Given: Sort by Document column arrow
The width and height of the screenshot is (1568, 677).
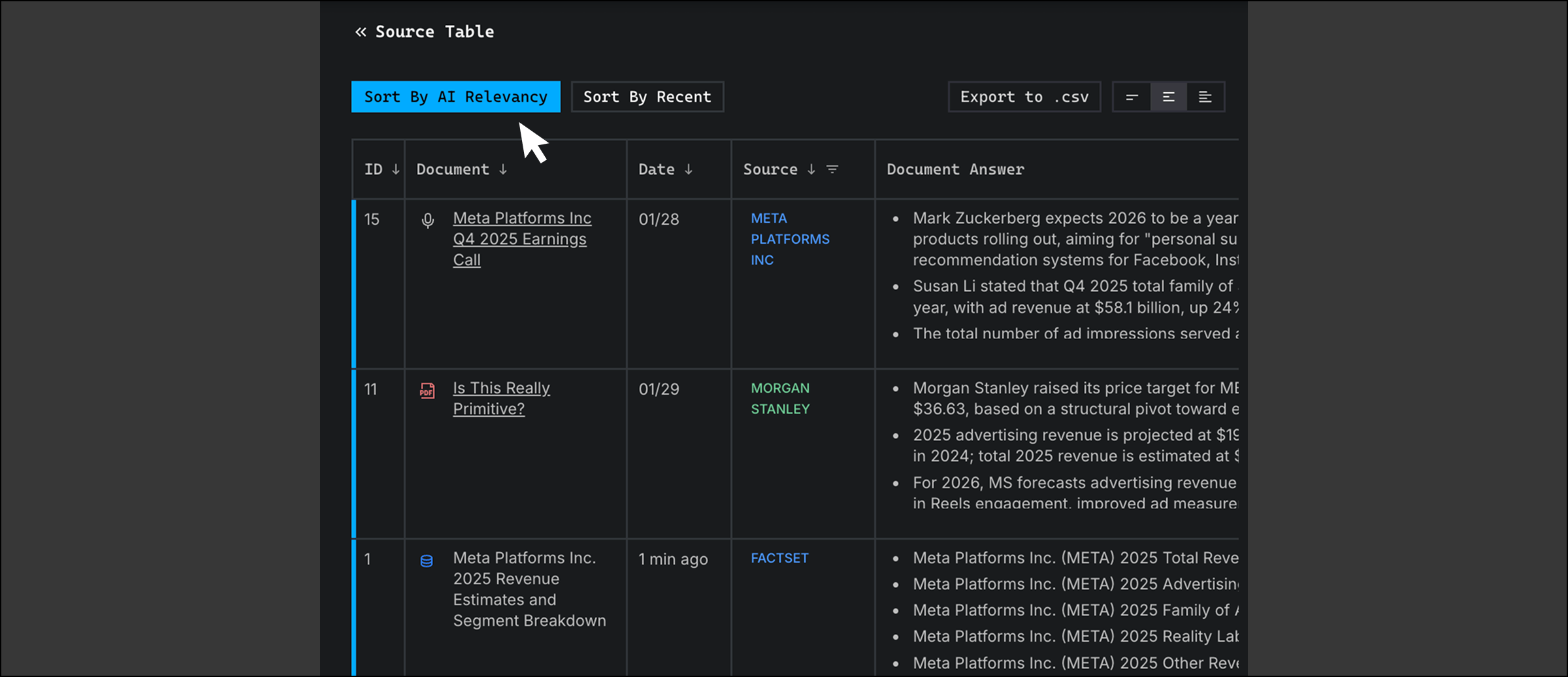Looking at the screenshot, I should 502,169.
